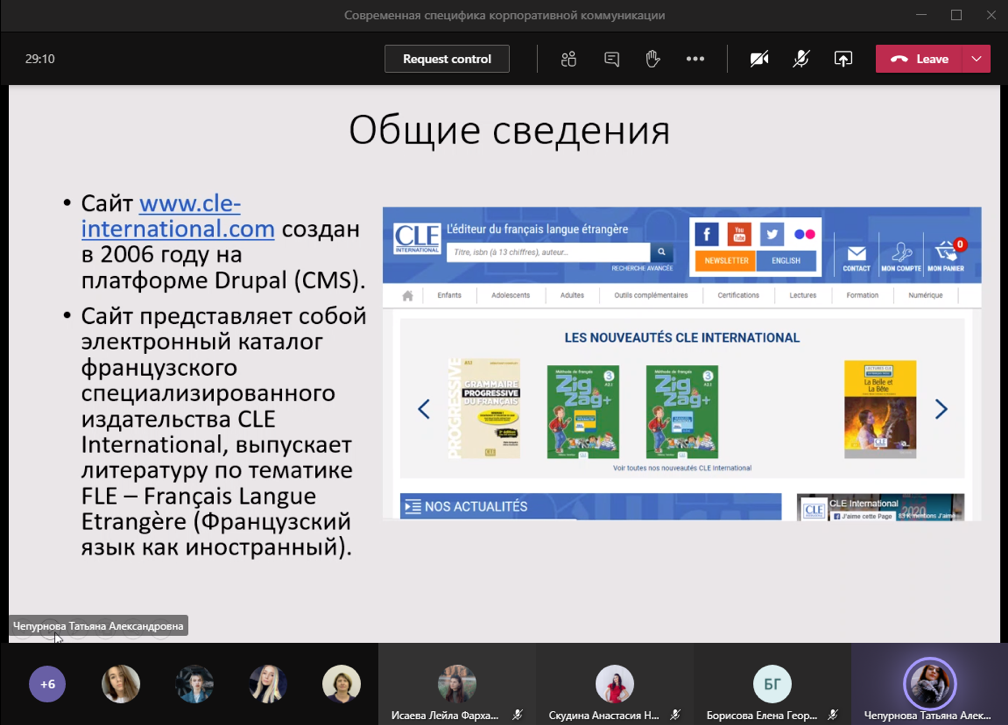Select Исаева Лейла participant tile

click(x=457, y=684)
